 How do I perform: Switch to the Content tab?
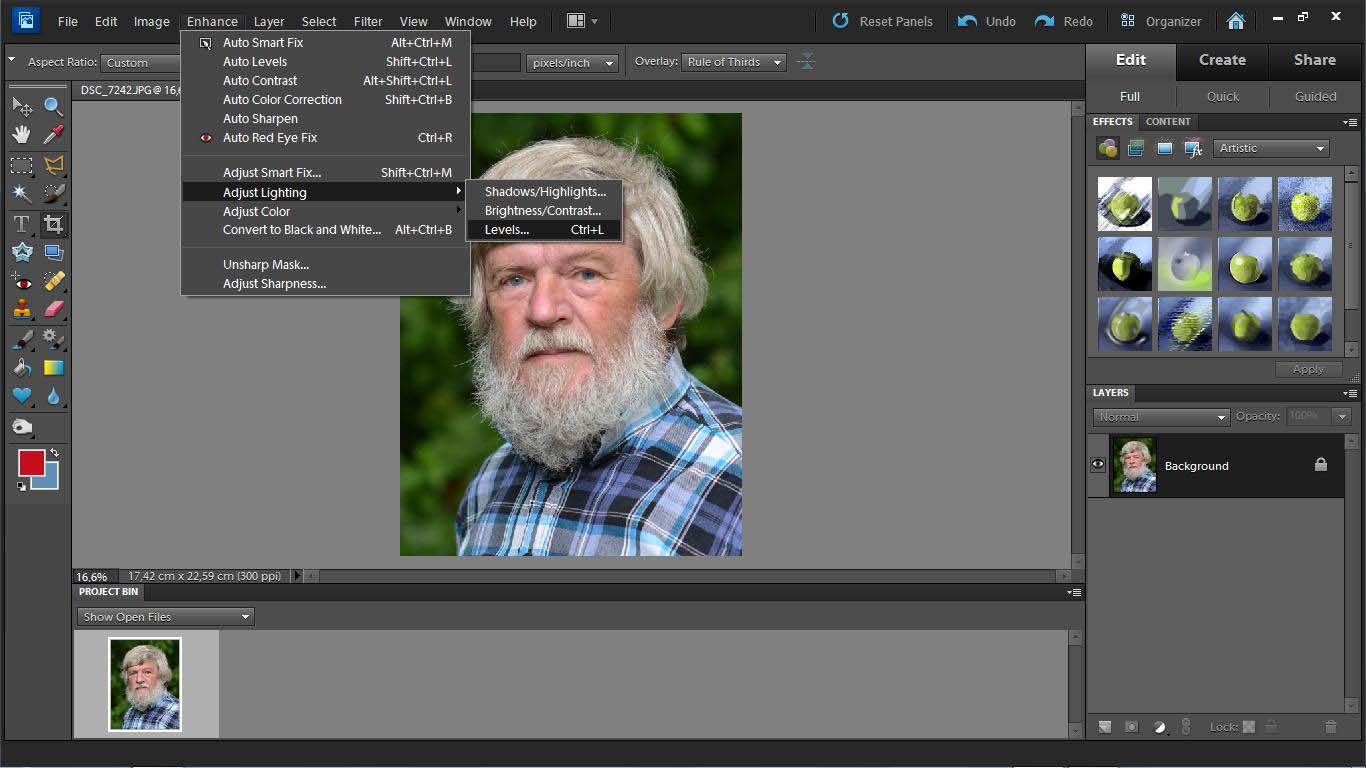pyautogui.click(x=1168, y=122)
